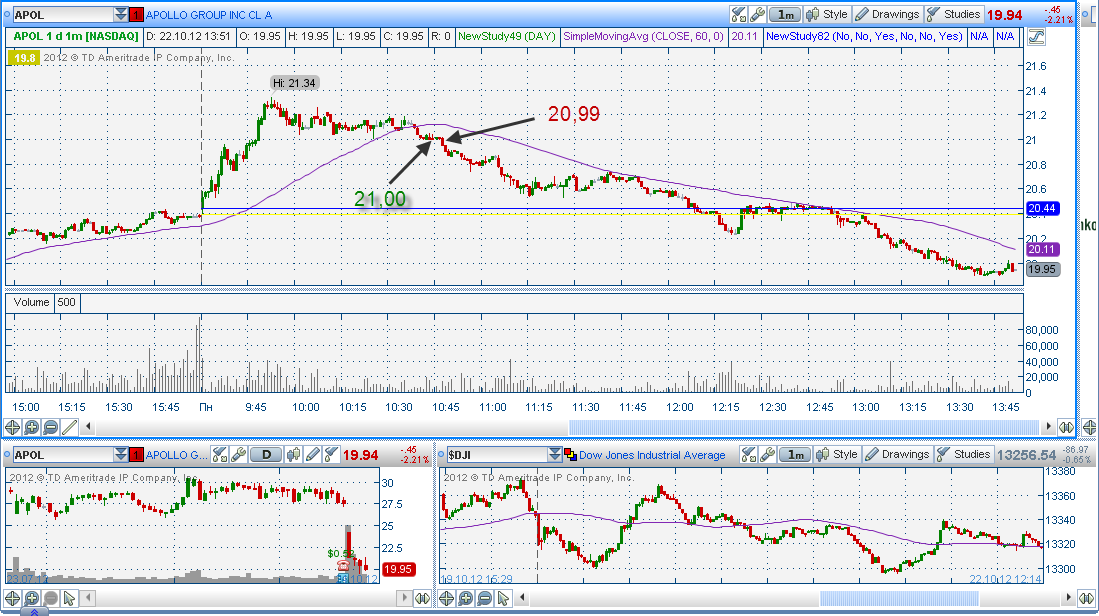The width and height of the screenshot is (1099, 616).
Task: Toggle expansion arrows under $DJI chart
Action: coord(1086,598)
